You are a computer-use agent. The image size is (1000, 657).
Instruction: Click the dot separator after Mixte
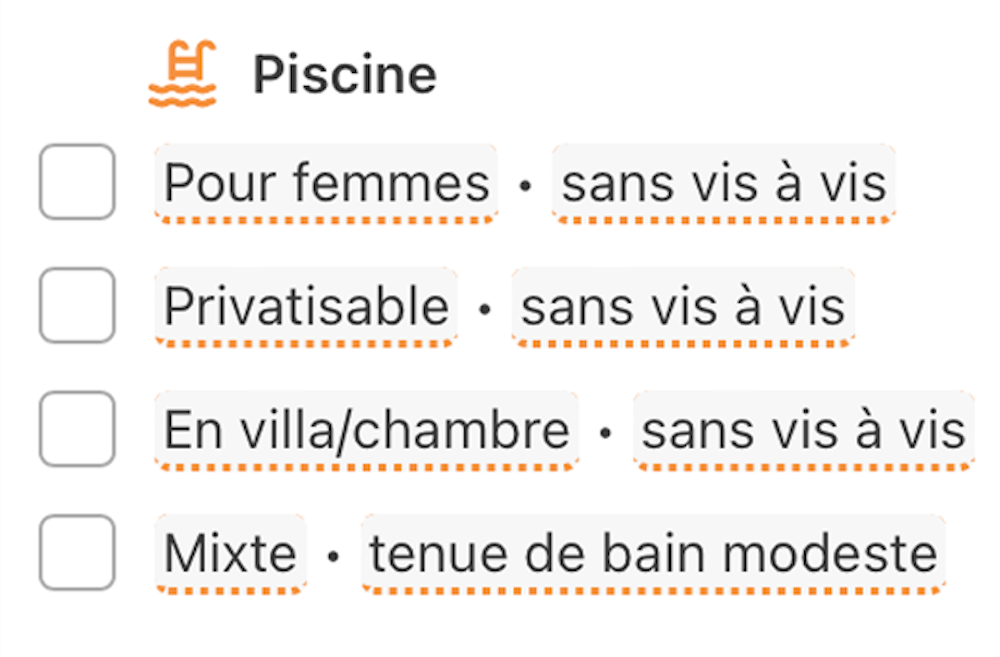[x=333, y=555]
